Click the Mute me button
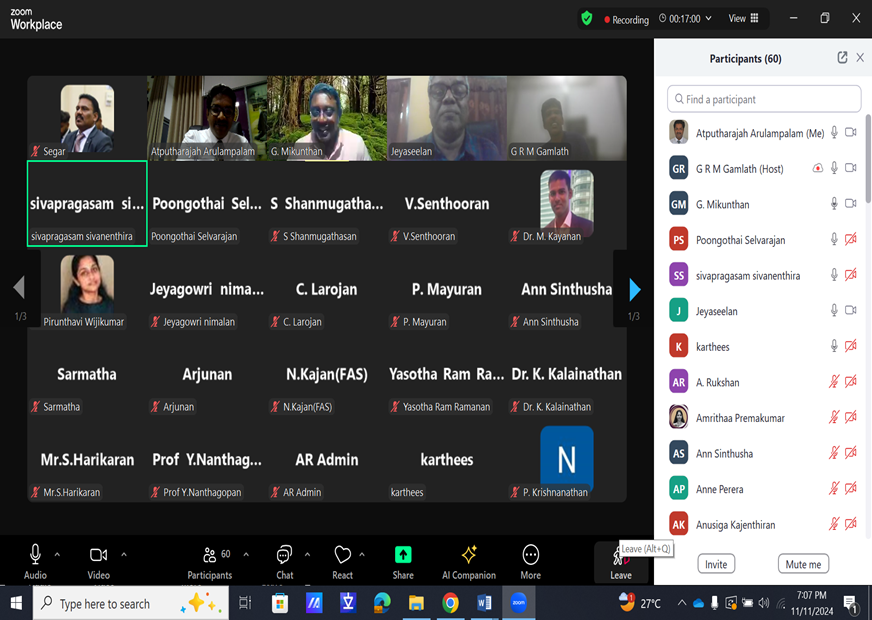The height and width of the screenshot is (620, 872). tap(803, 564)
